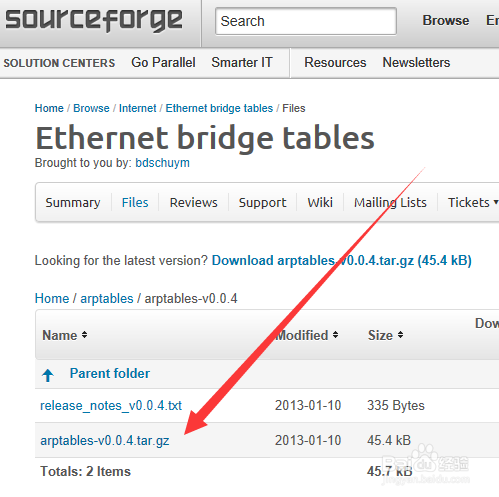Screen dimensions: 499x497
Task: Go to Internet category breadcrumb
Action: tap(137, 108)
